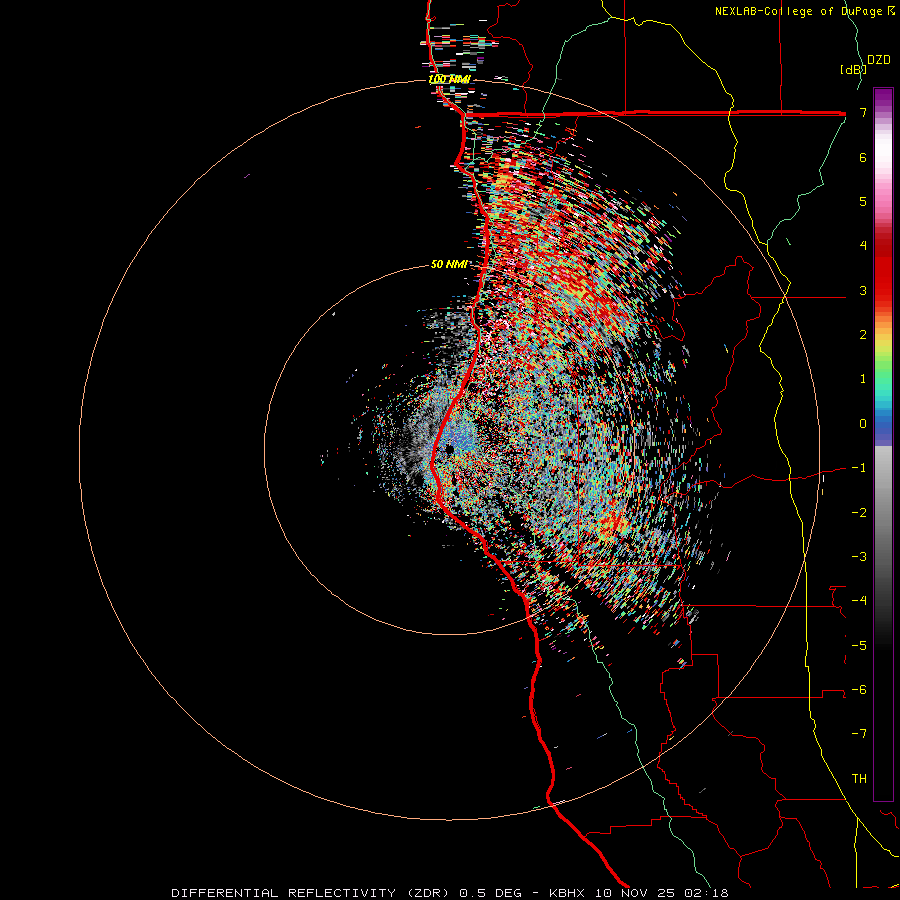Click the -1 value on the scale
900x900 pixels.
coord(859,467)
